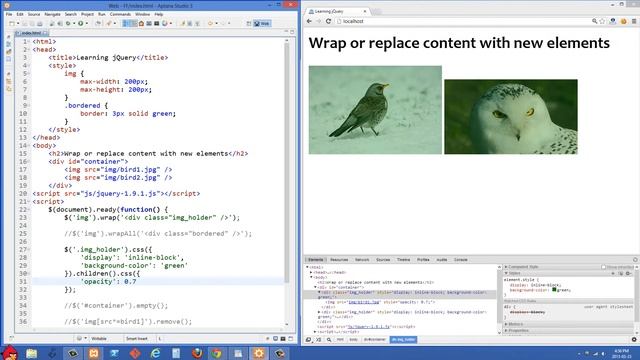Open the Project menu

tap(87, 14)
